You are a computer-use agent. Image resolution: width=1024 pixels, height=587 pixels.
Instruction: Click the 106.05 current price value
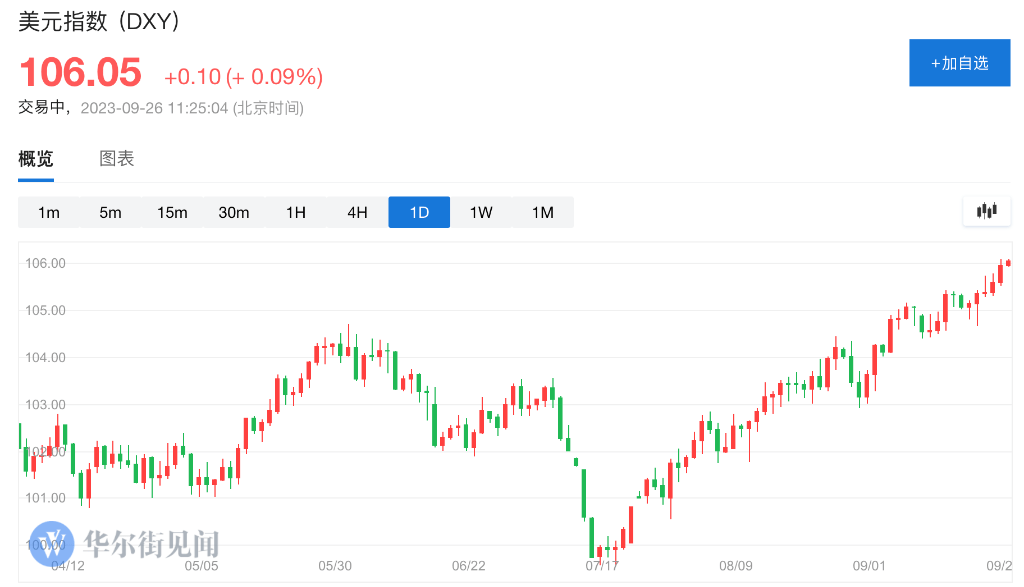(81, 74)
